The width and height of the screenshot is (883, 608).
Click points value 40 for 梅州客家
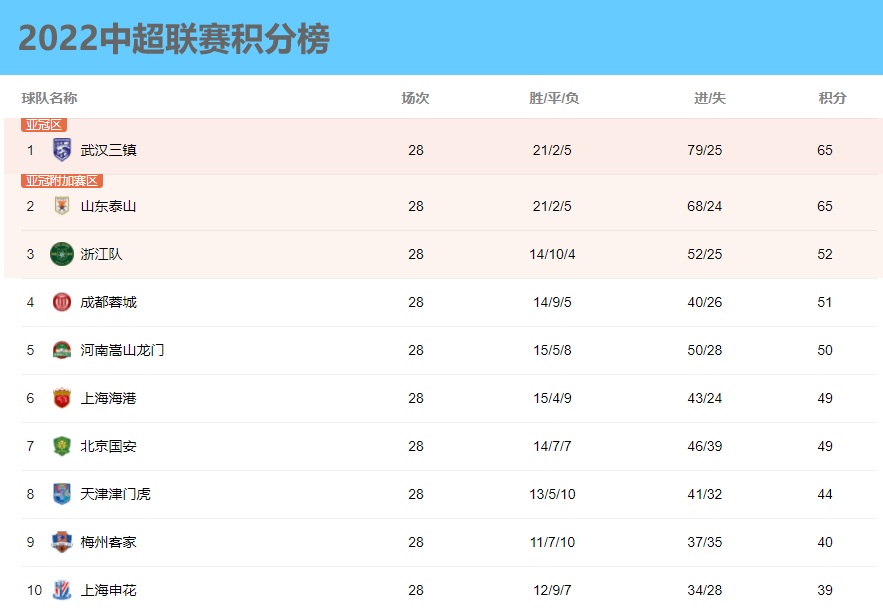825,542
